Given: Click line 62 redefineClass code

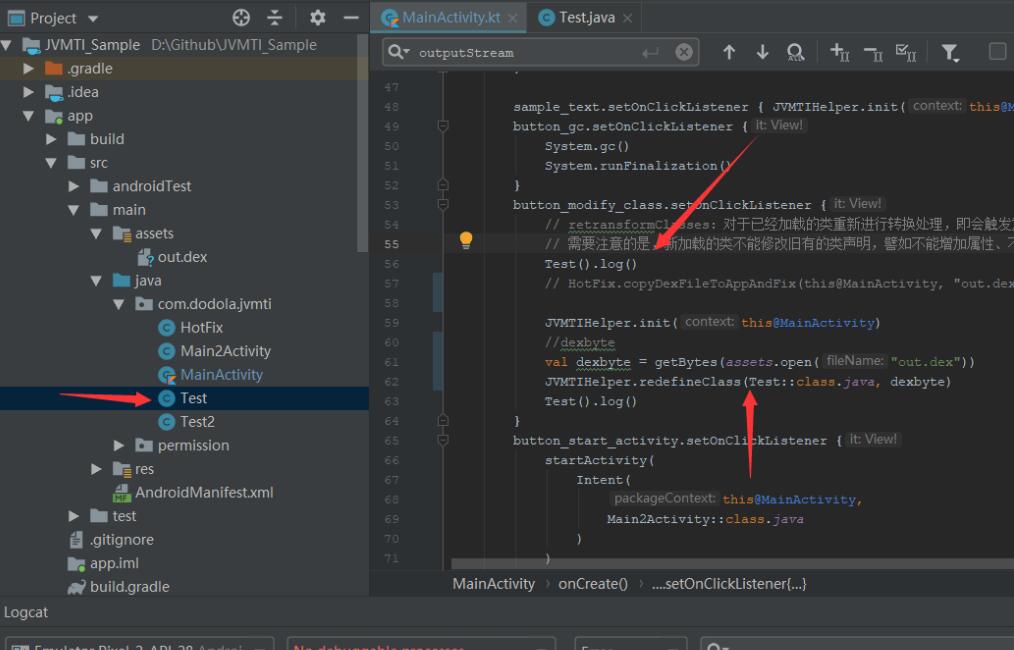Looking at the screenshot, I should coord(748,382).
